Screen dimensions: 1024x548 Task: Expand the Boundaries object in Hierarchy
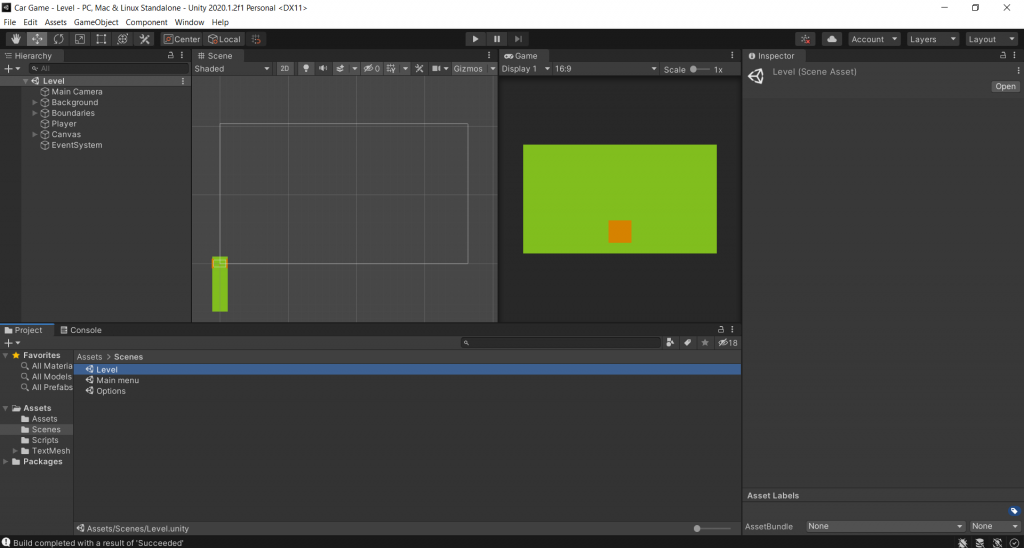(35, 113)
